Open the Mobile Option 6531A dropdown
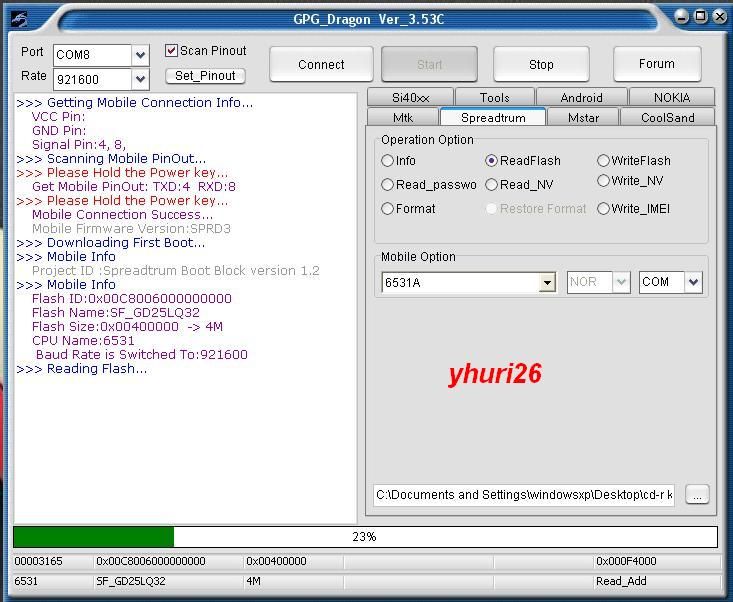Viewport: 733px width, 602px height. point(547,283)
